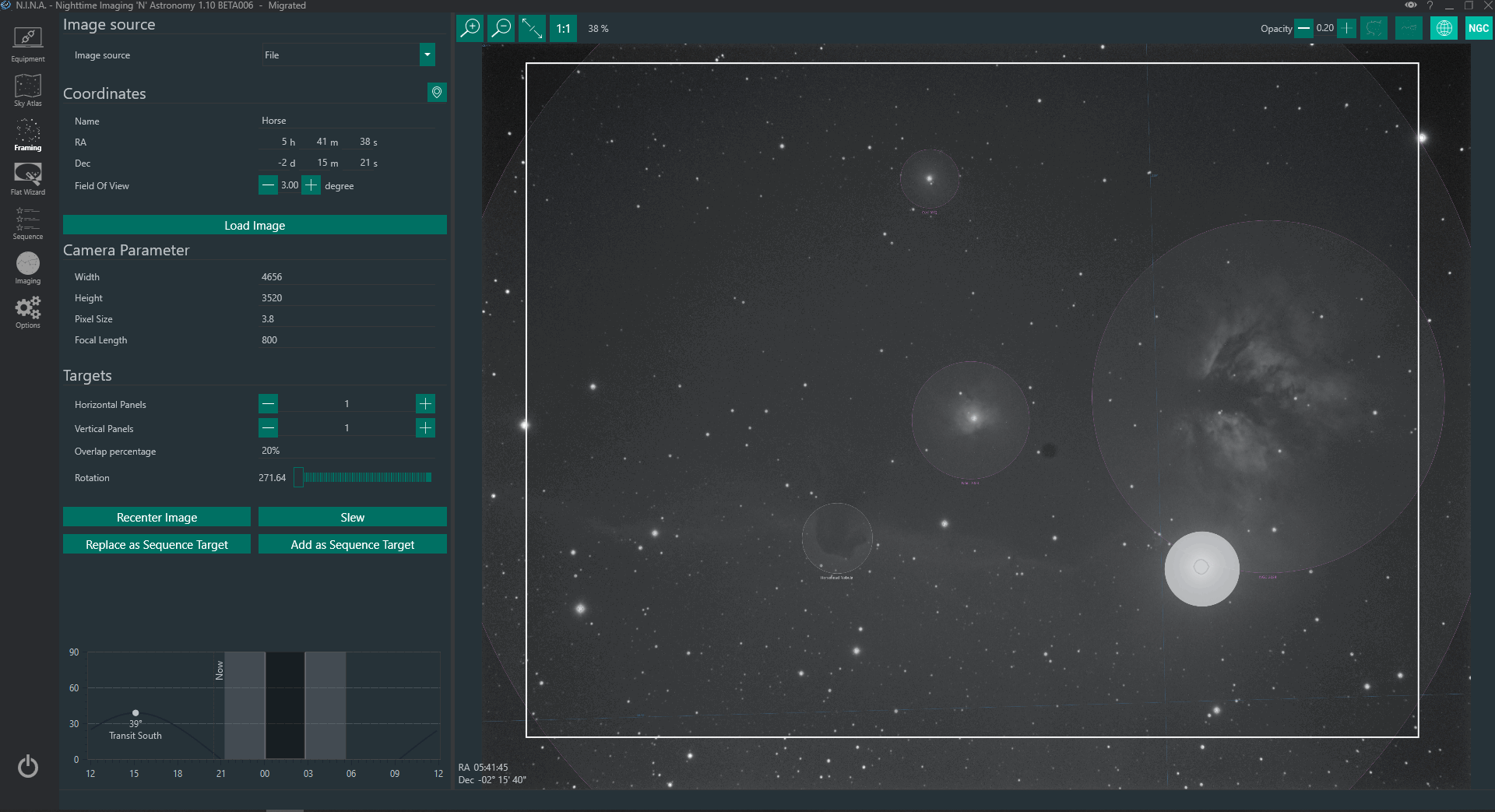Edit the Opacity value 0.20
The height and width of the screenshot is (812, 1495).
[1325, 29]
